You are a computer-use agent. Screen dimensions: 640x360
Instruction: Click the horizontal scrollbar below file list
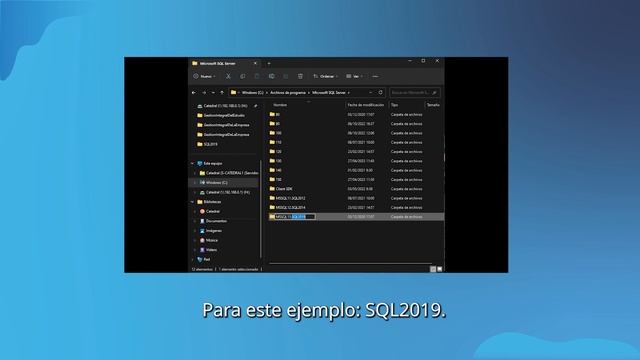pyautogui.click(x=350, y=264)
